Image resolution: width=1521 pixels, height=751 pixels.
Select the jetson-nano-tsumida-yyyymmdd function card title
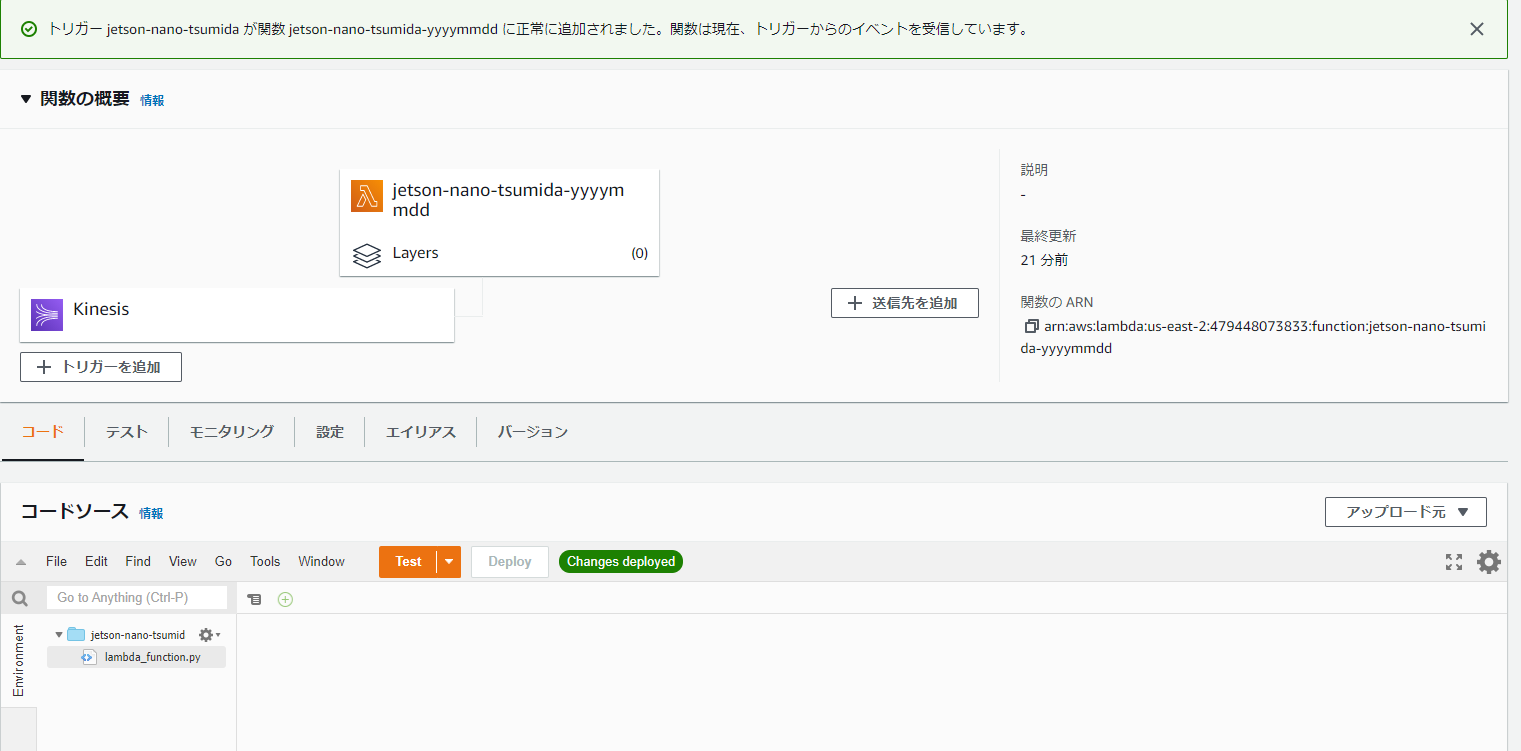click(508, 200)
